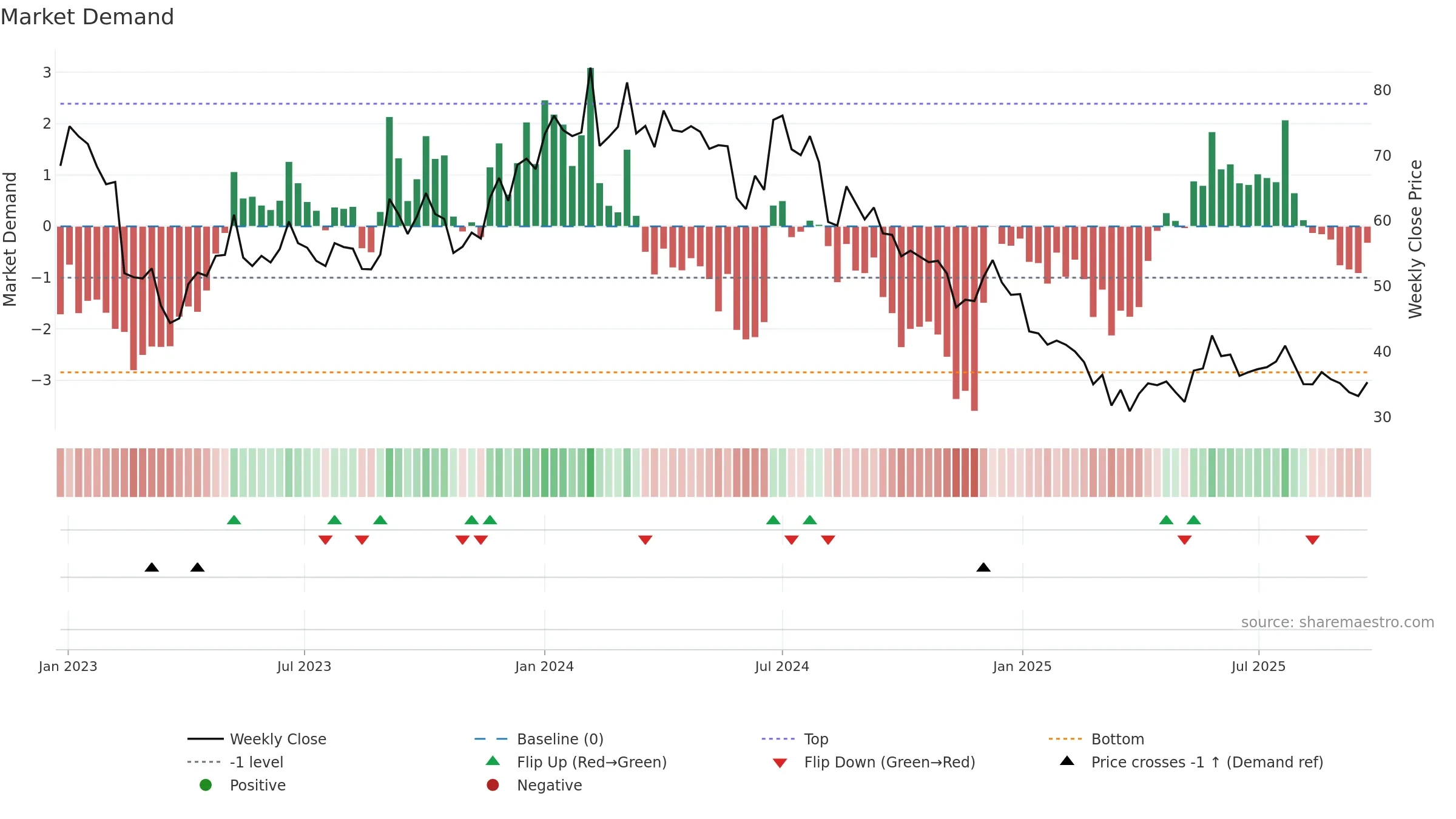Image resolution: width=1456 pixels, height=819 pixels.
Task: Click the Flip Down legend red triangle
Action: [x=780, y=763]
